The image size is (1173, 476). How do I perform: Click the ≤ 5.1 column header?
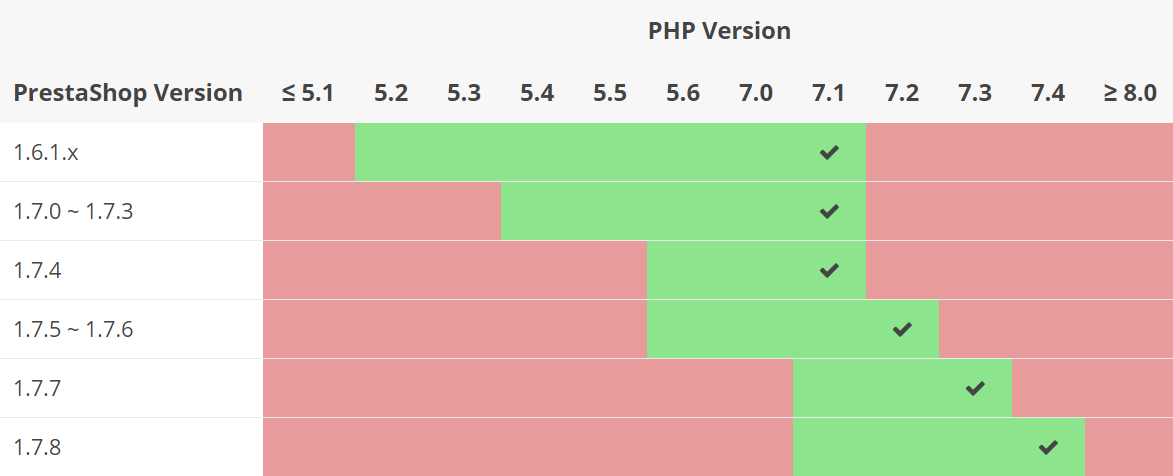[x=308, y=93]
